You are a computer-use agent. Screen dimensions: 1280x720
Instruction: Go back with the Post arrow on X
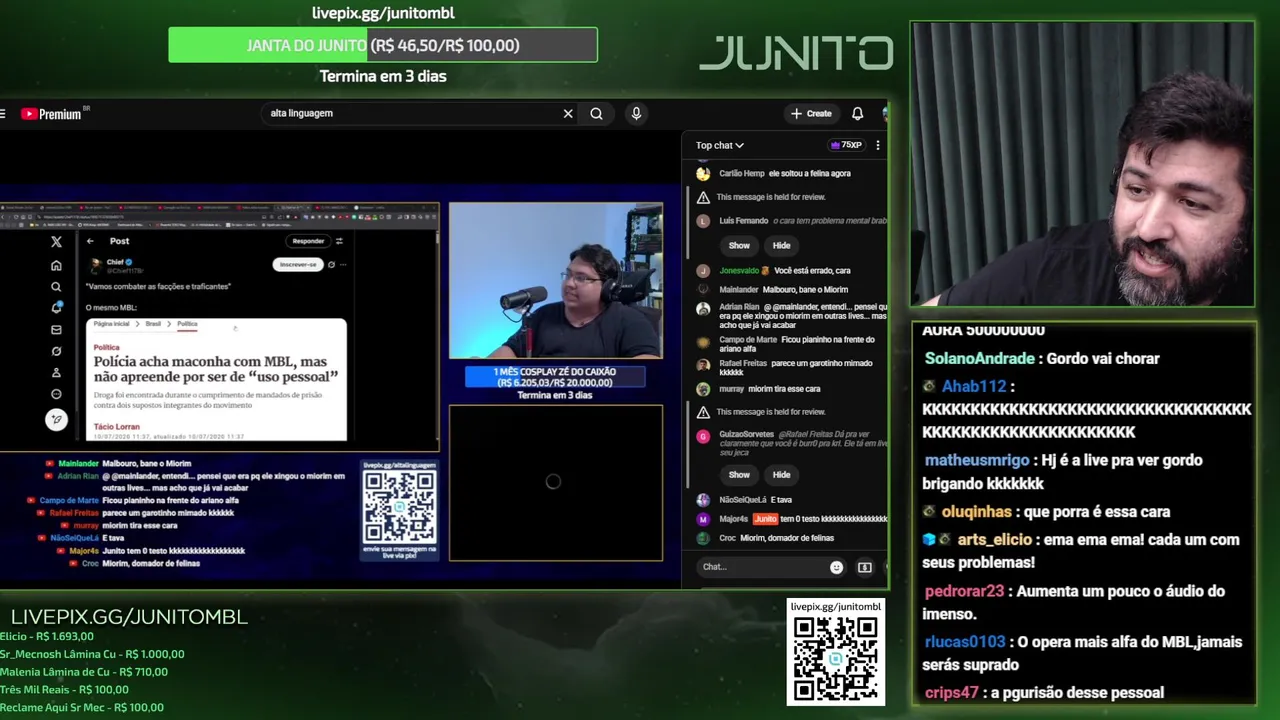click(90, 241)
